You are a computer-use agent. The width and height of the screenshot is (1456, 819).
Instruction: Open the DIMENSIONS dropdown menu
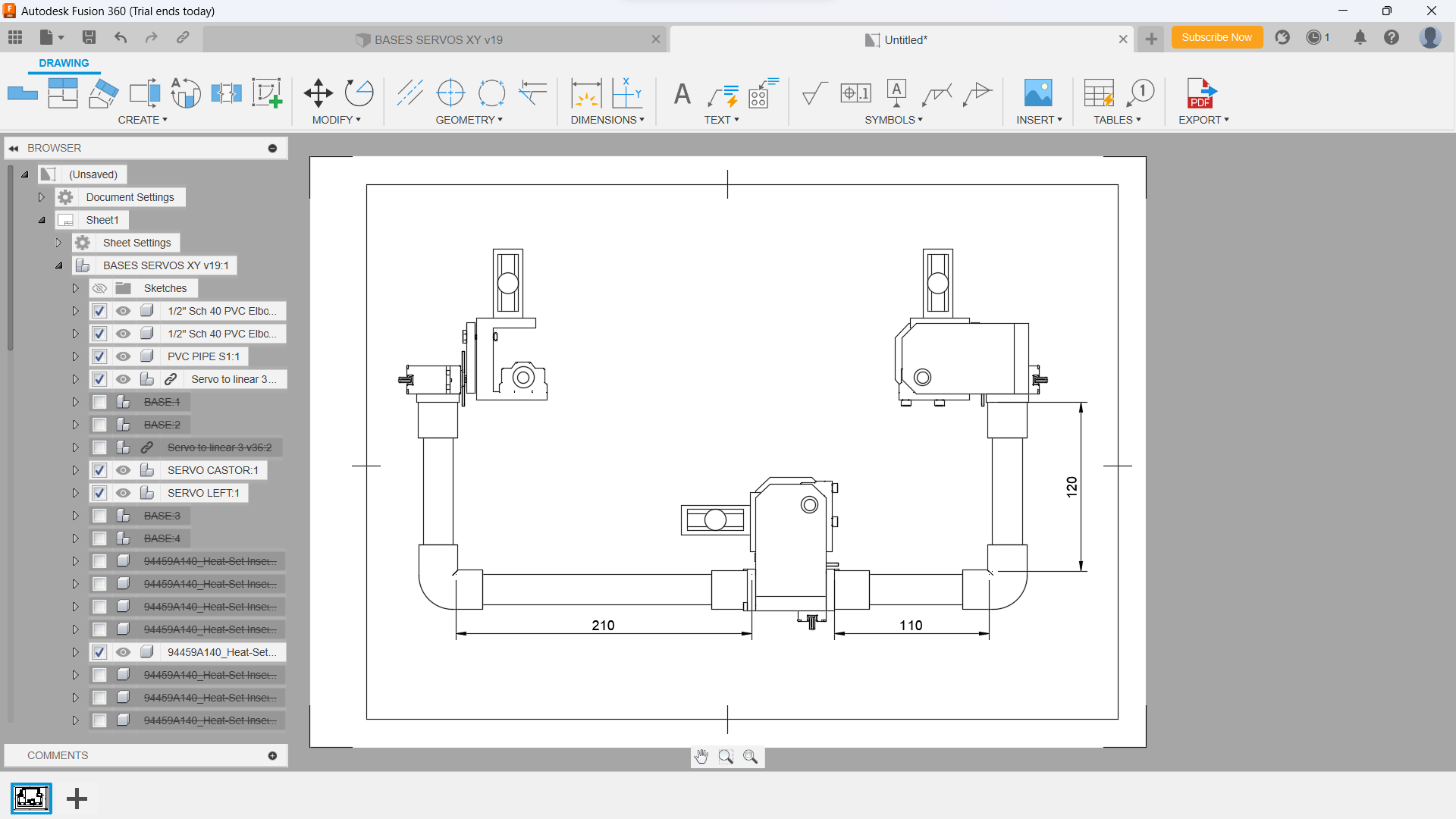(x=607, y=120)
